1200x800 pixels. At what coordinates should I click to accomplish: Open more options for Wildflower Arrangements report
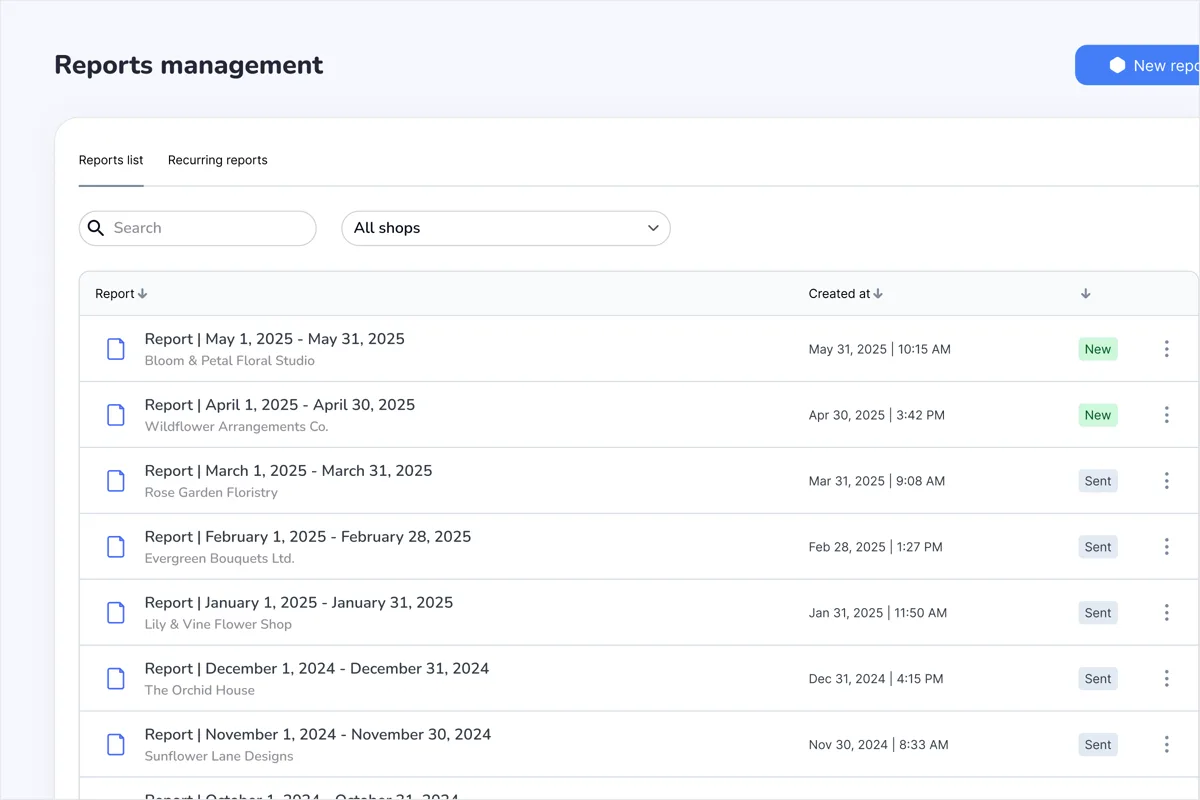coord(1166,415)
